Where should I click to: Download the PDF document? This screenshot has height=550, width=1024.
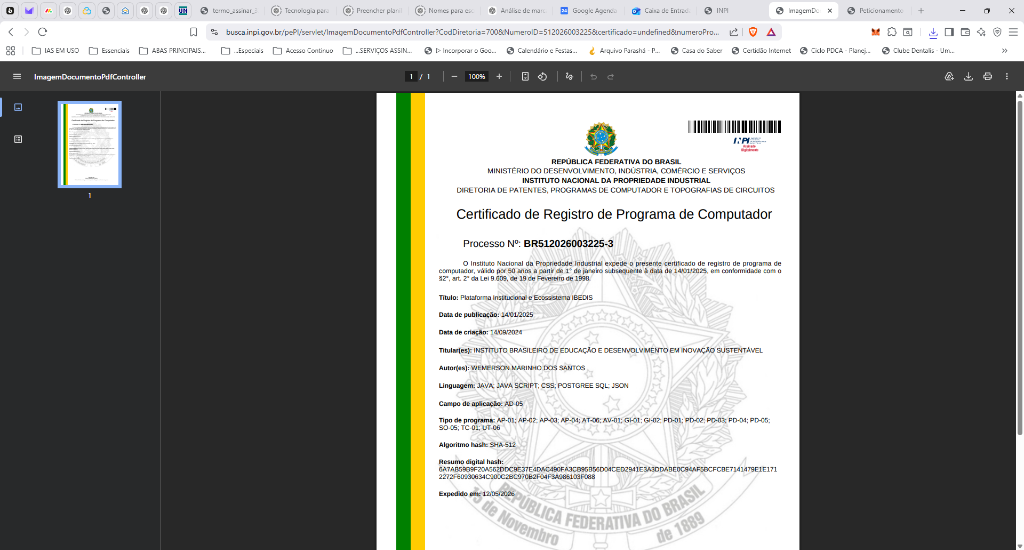968,76
